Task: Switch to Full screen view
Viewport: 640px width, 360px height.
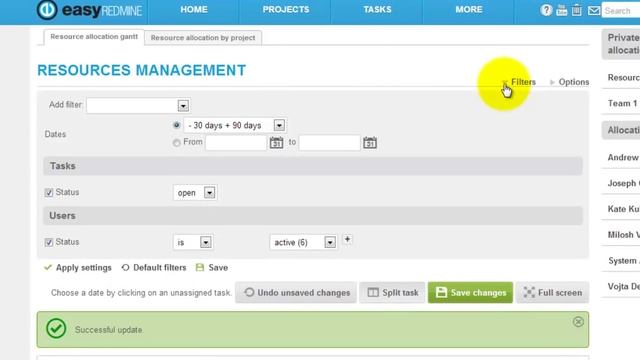Action: click(x=553, y=293)
